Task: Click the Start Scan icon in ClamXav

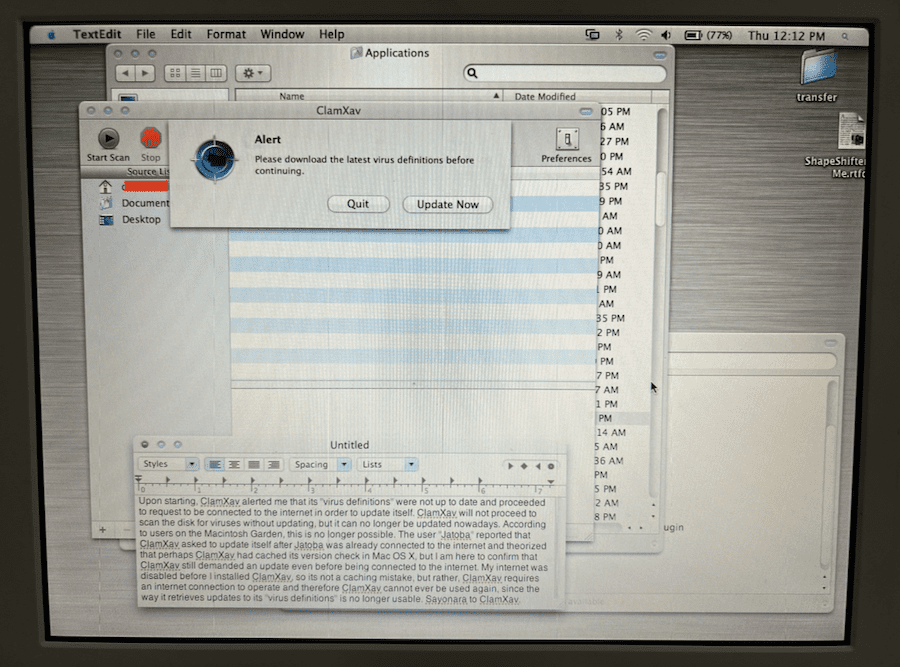Action: [x=108, y=138]
